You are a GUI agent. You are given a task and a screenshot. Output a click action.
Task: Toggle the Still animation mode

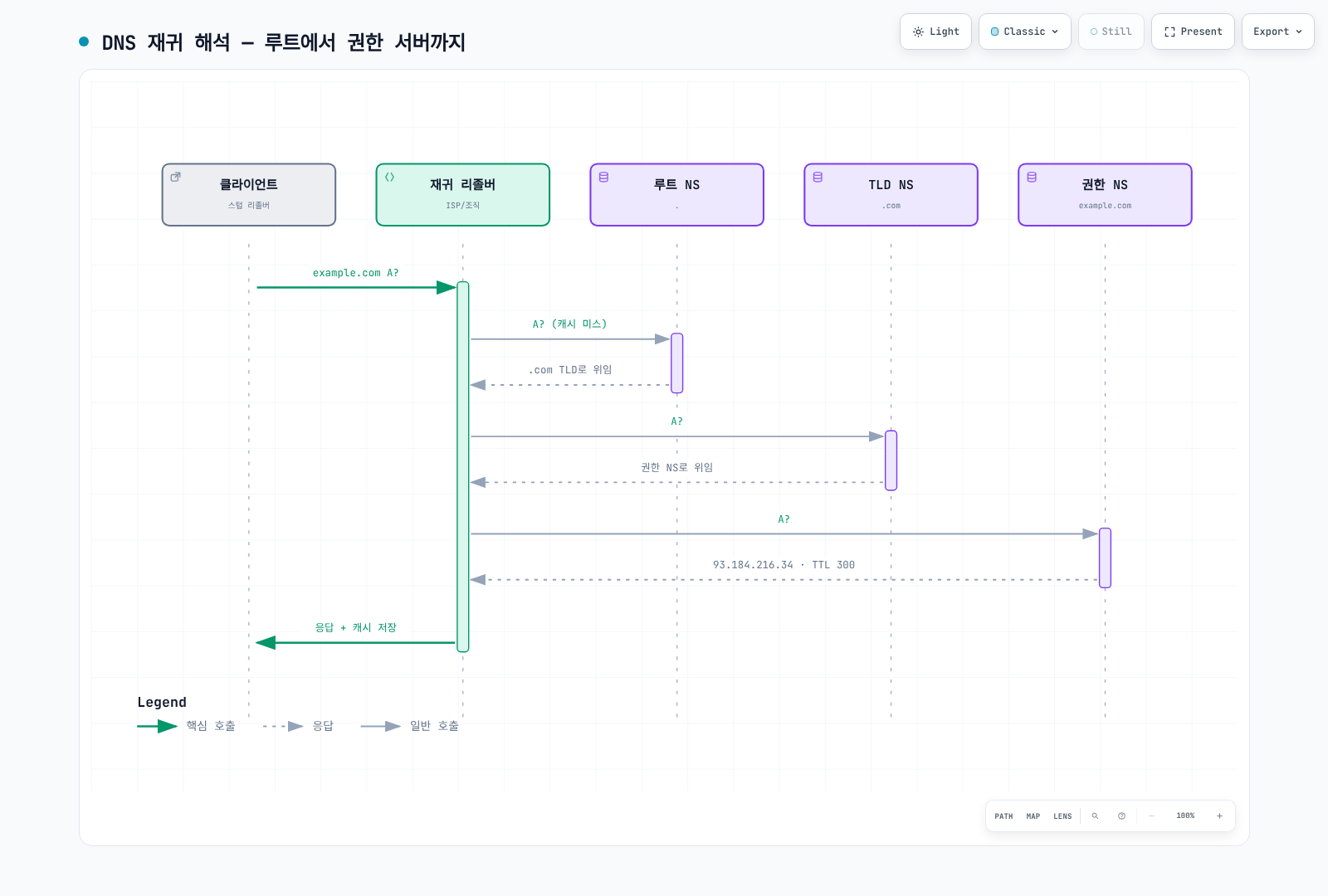point(1111,32)
